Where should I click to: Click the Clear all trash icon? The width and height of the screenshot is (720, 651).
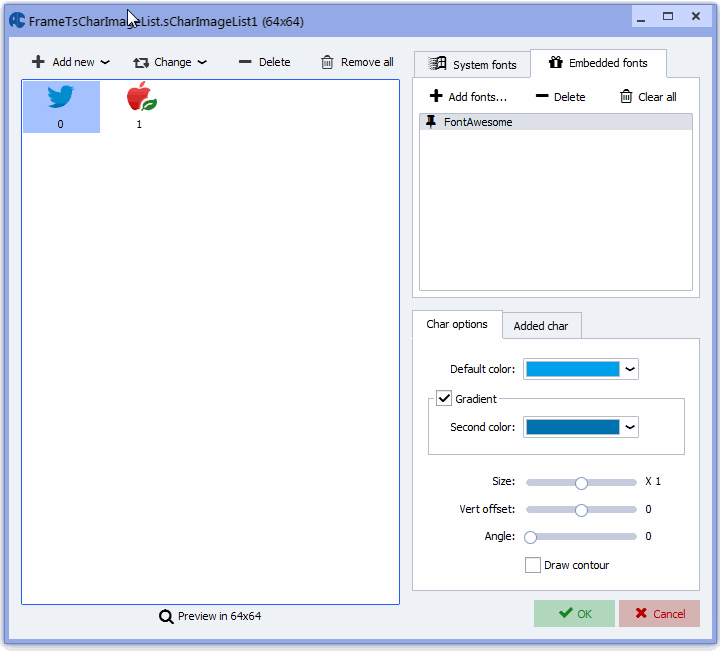(626, 96)
